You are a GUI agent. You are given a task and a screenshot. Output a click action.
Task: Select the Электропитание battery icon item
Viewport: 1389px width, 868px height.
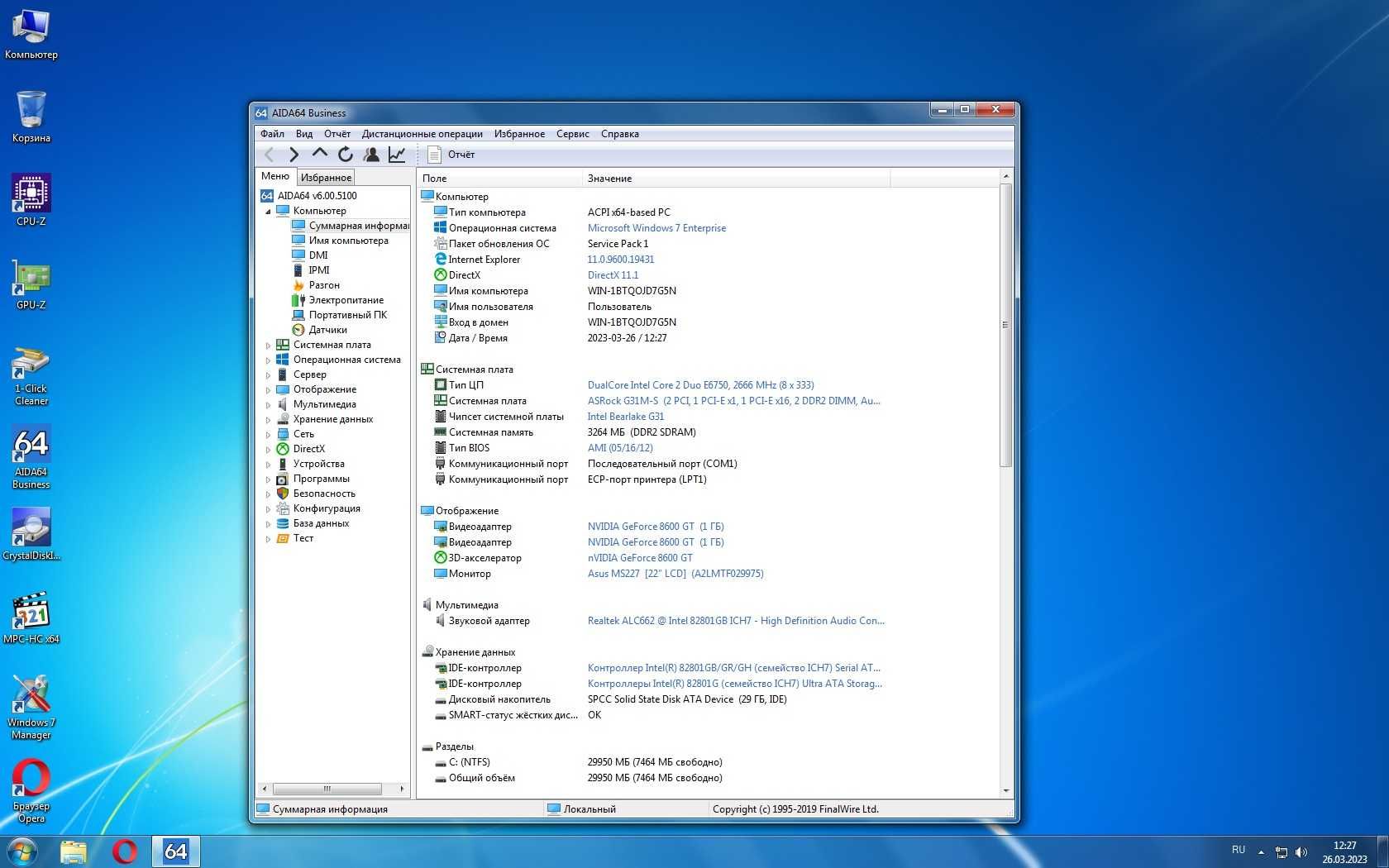298,300
